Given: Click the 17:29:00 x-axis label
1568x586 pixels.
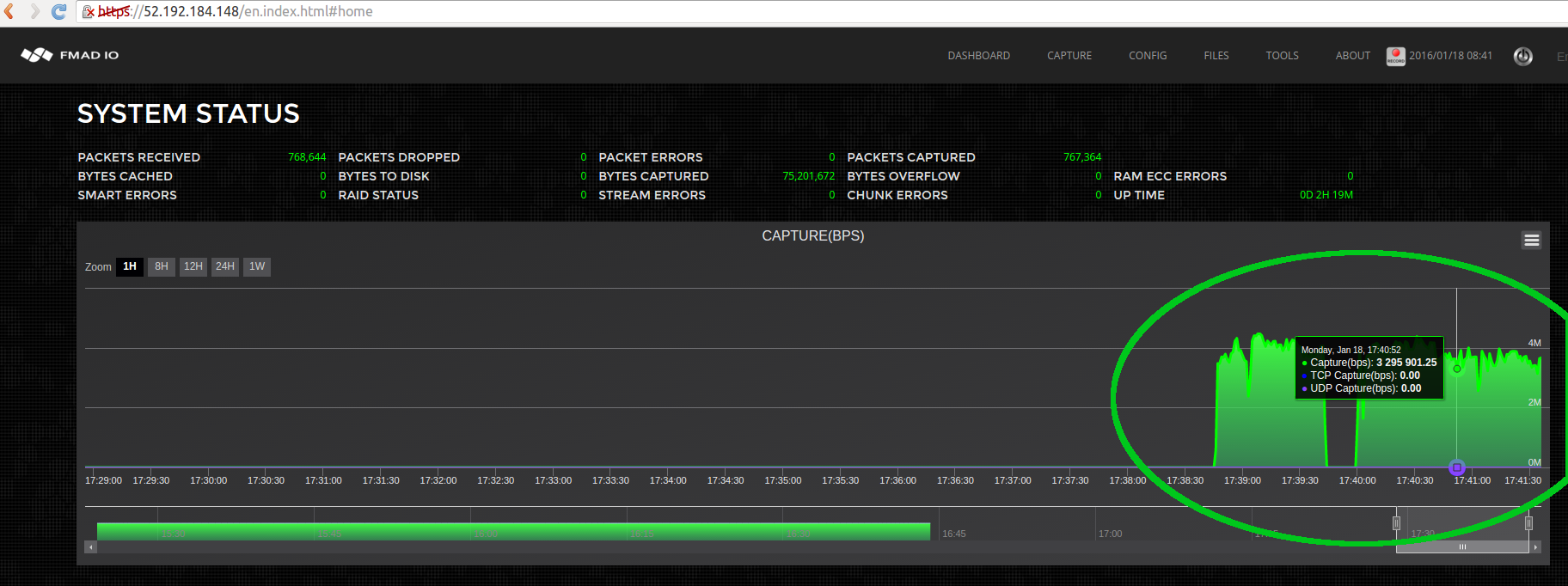Looking at the screenshot, I should pyautogui.click(x=103, y=480).
